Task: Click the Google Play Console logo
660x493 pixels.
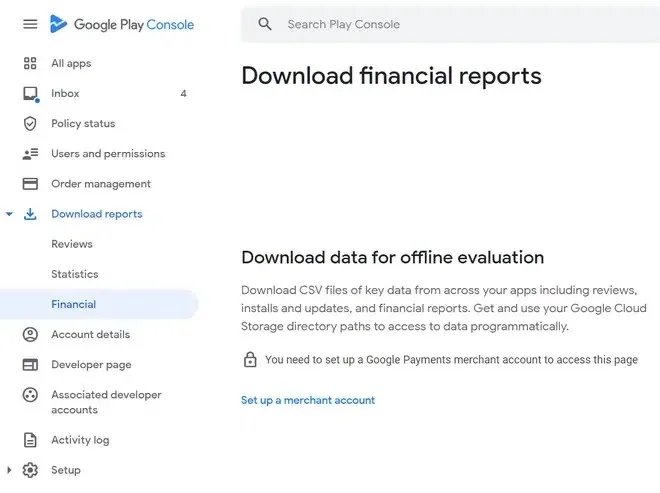Action: coord(122,24)
